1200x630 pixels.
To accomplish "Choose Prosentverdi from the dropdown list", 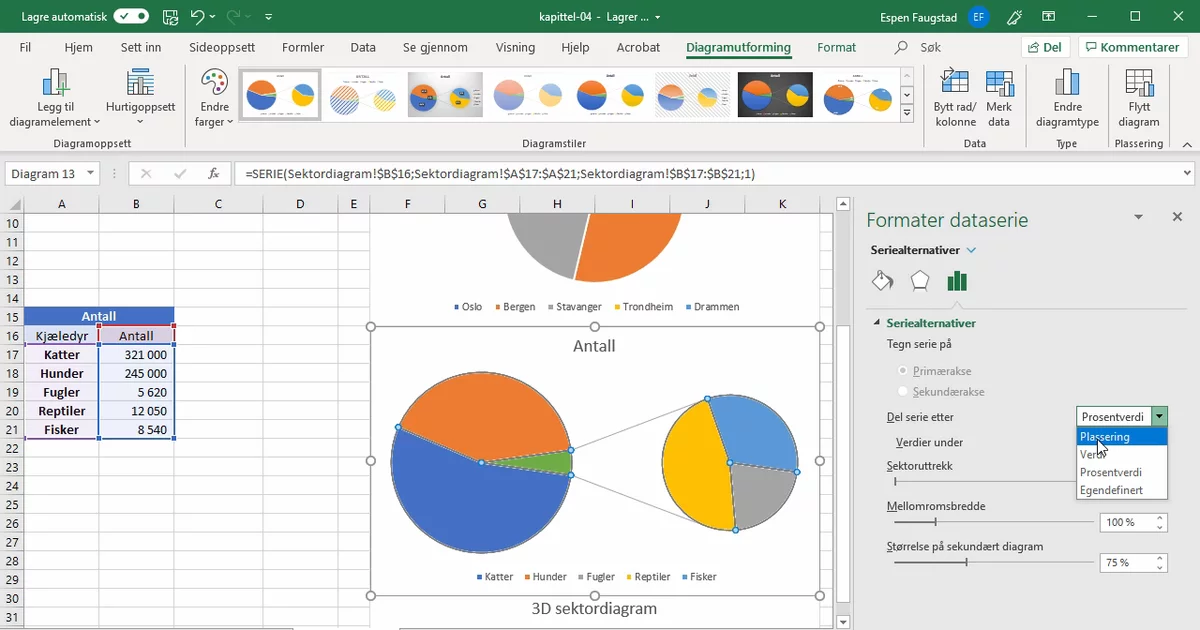I will (1122, 472).
